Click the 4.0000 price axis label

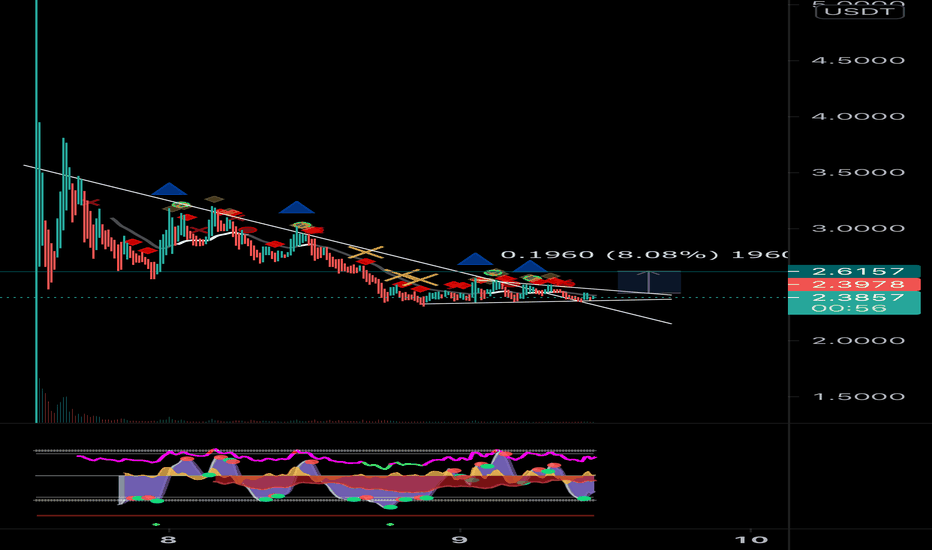pos(858,117)
